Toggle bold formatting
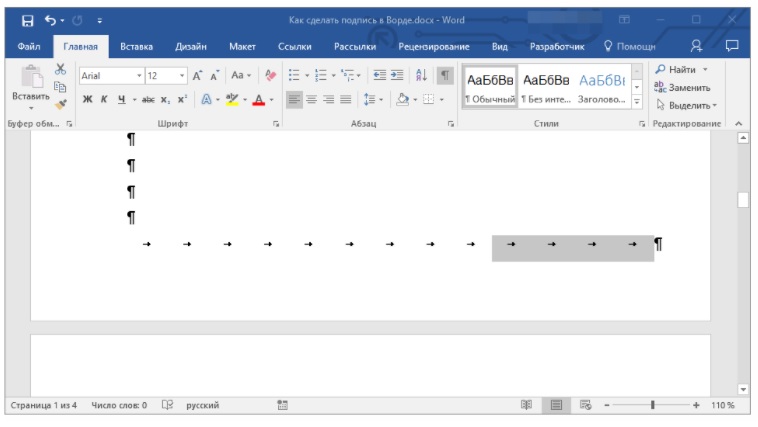 (x=87, y=99)
